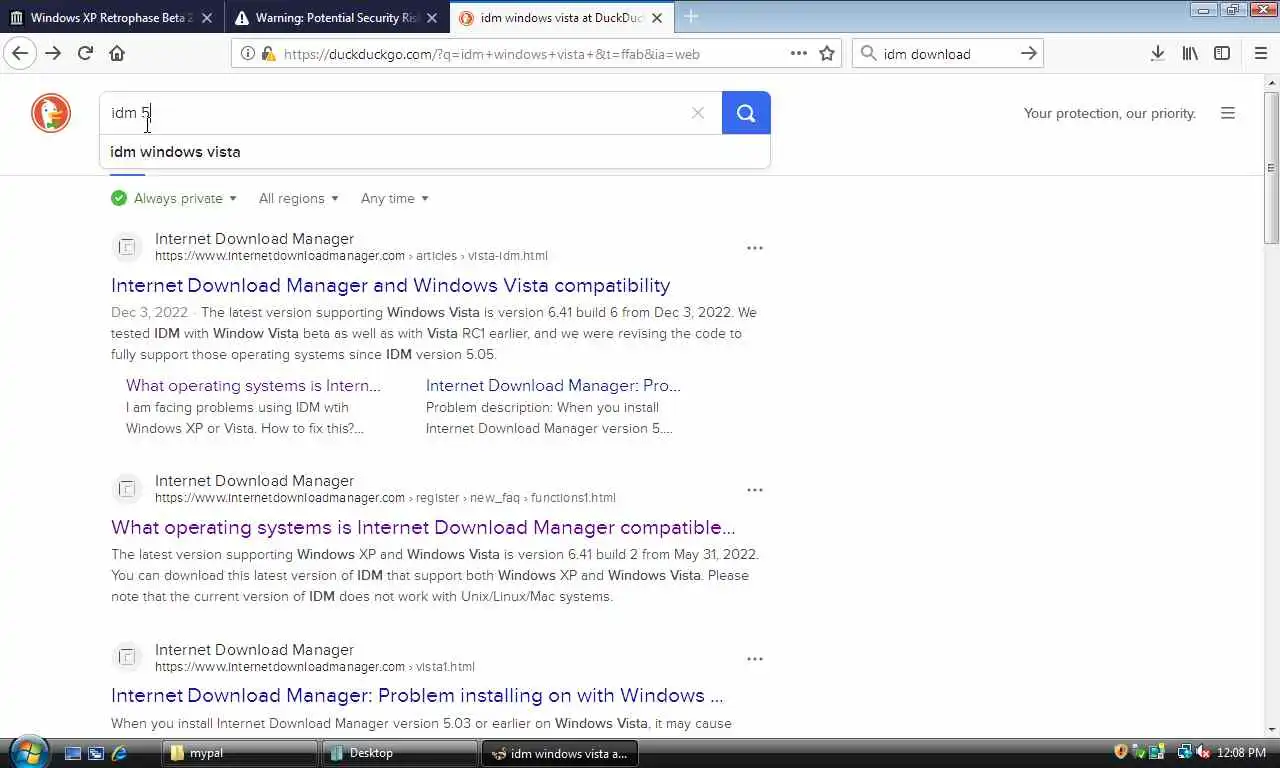This screenshot has width=1280, height=768.
Task: Open the downloads panel
Action: [x=1157, y=54]
